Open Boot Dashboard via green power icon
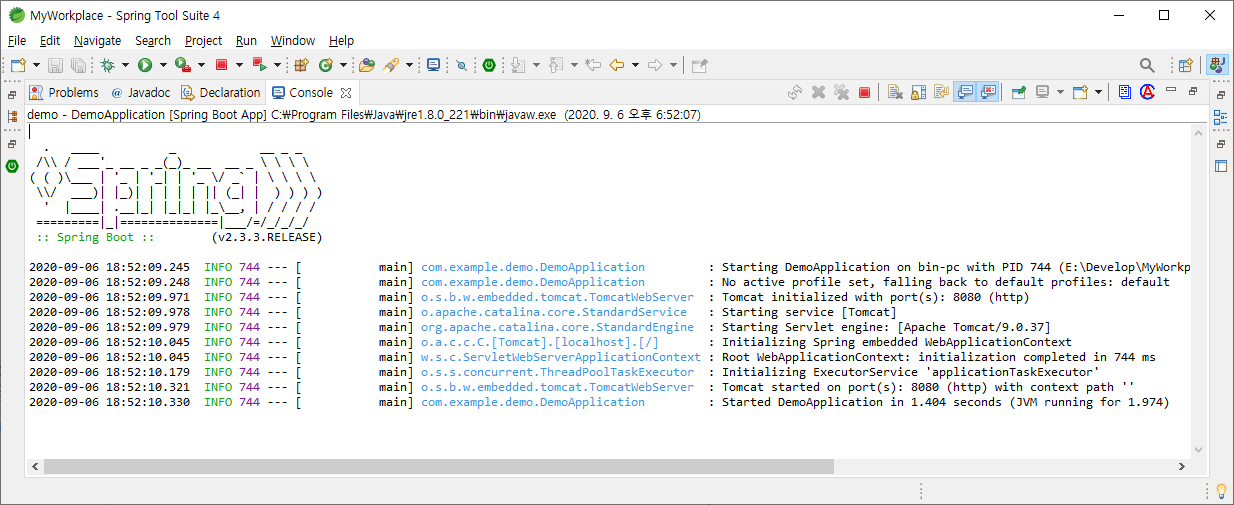The width and height of the screenshot is (1234, 505). [x=489, y=65]
